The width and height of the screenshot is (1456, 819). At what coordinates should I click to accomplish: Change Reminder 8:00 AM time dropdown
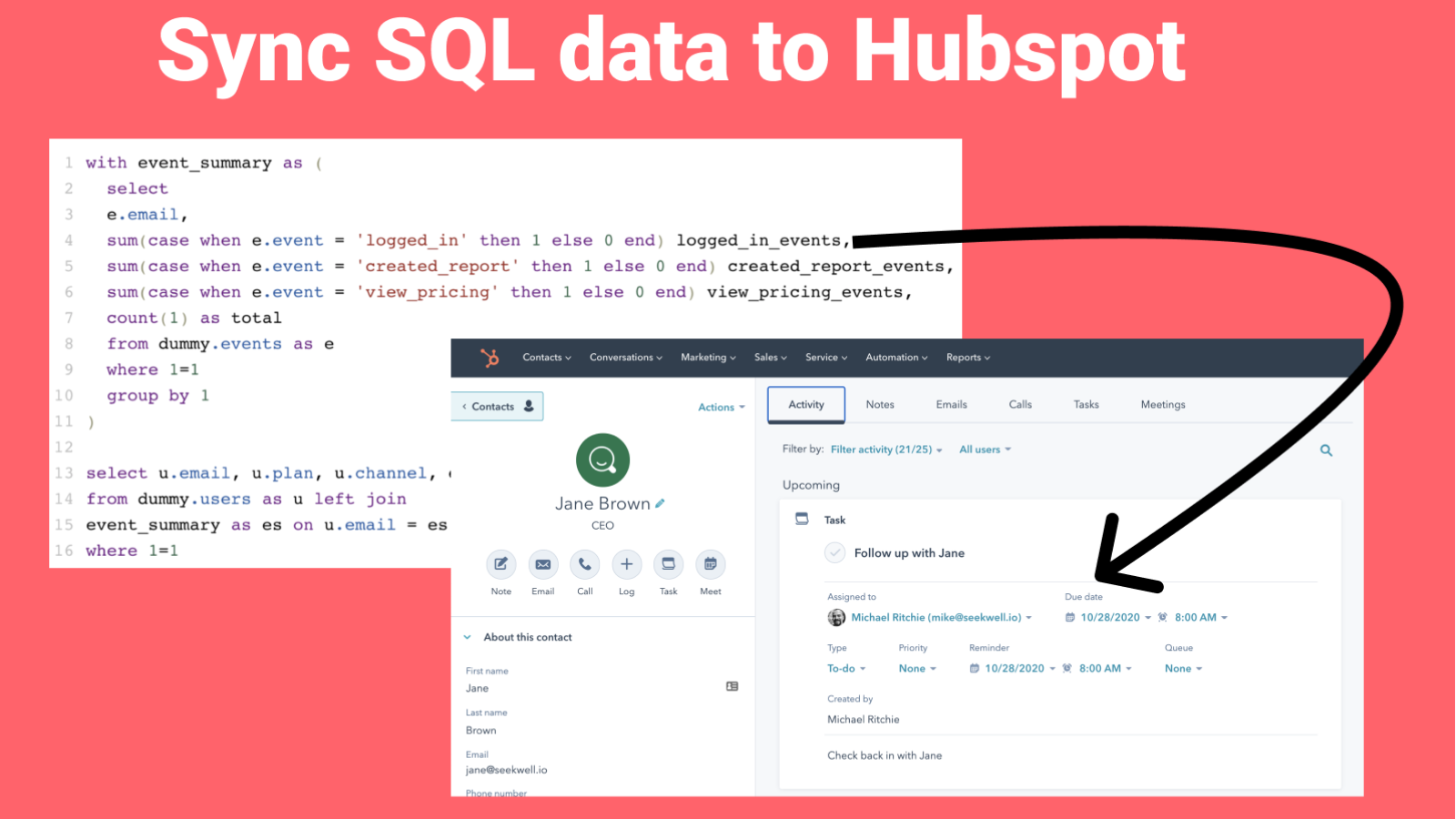[1106, 669]
